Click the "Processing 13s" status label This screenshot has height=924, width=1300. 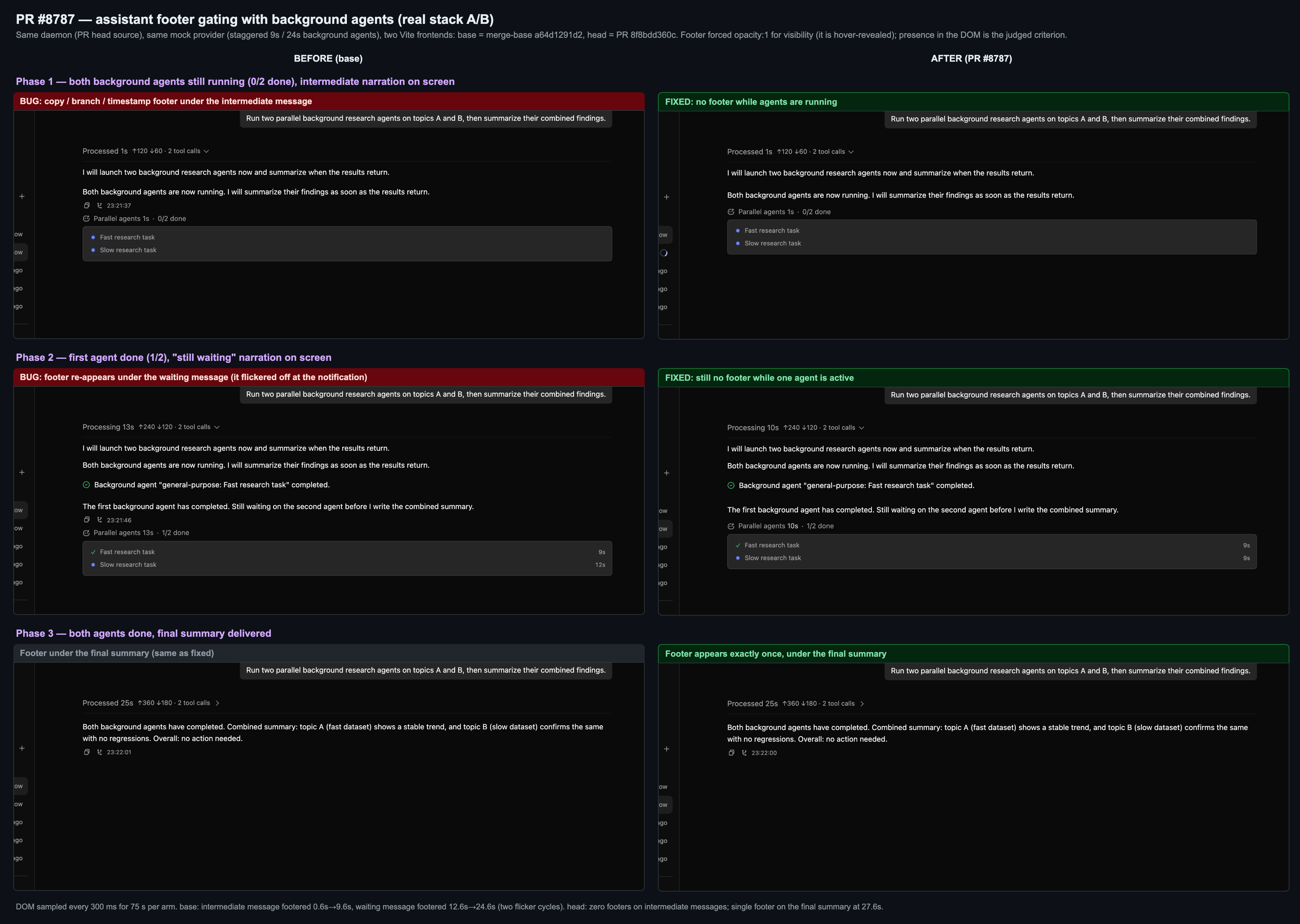[108, 427]
